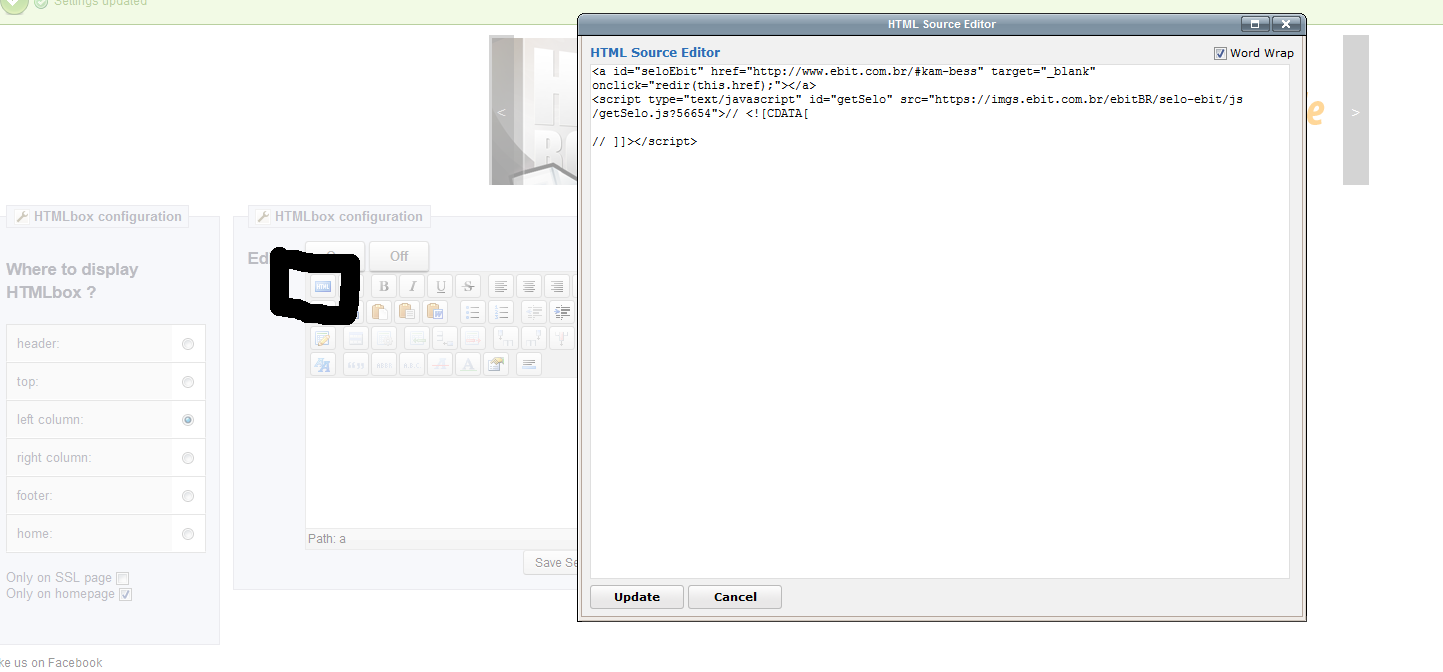Switch the editor Off
Image resolution: width=1443 pixels, height=672 pixels.
(x=399, y=256)
